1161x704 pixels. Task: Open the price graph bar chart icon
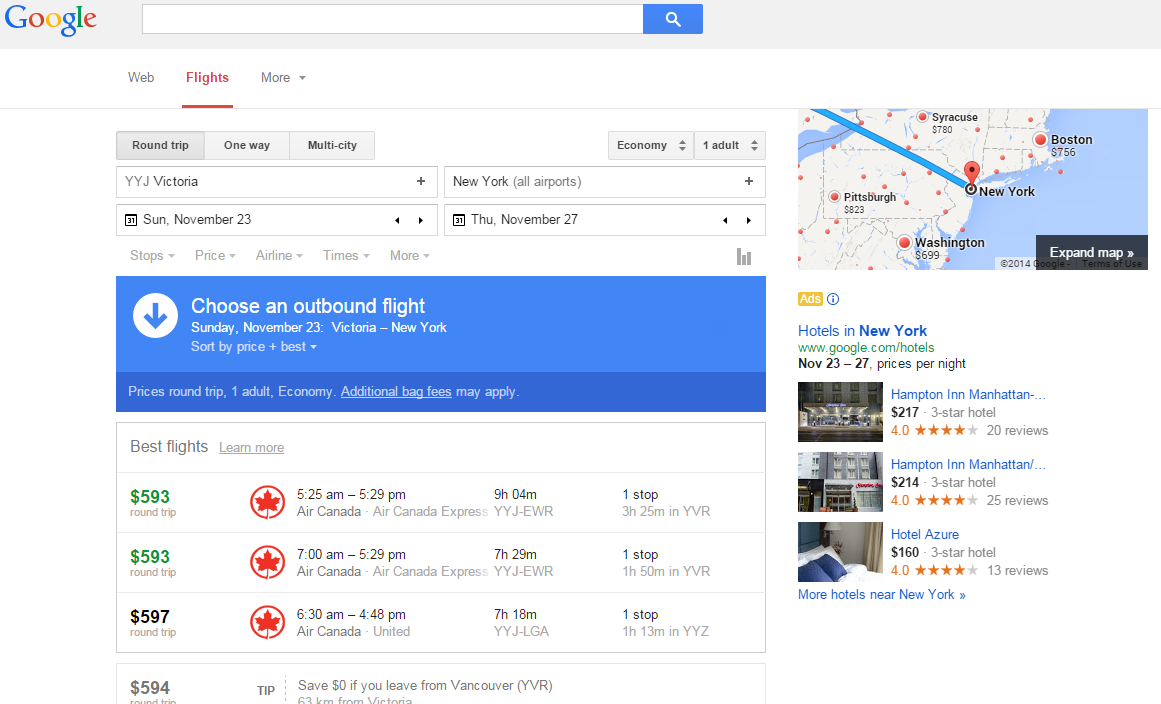[x=743, y=257]
